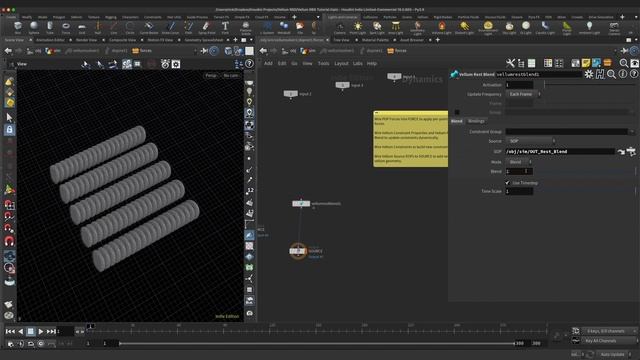Play the timeline forward

tap(40, 331)
